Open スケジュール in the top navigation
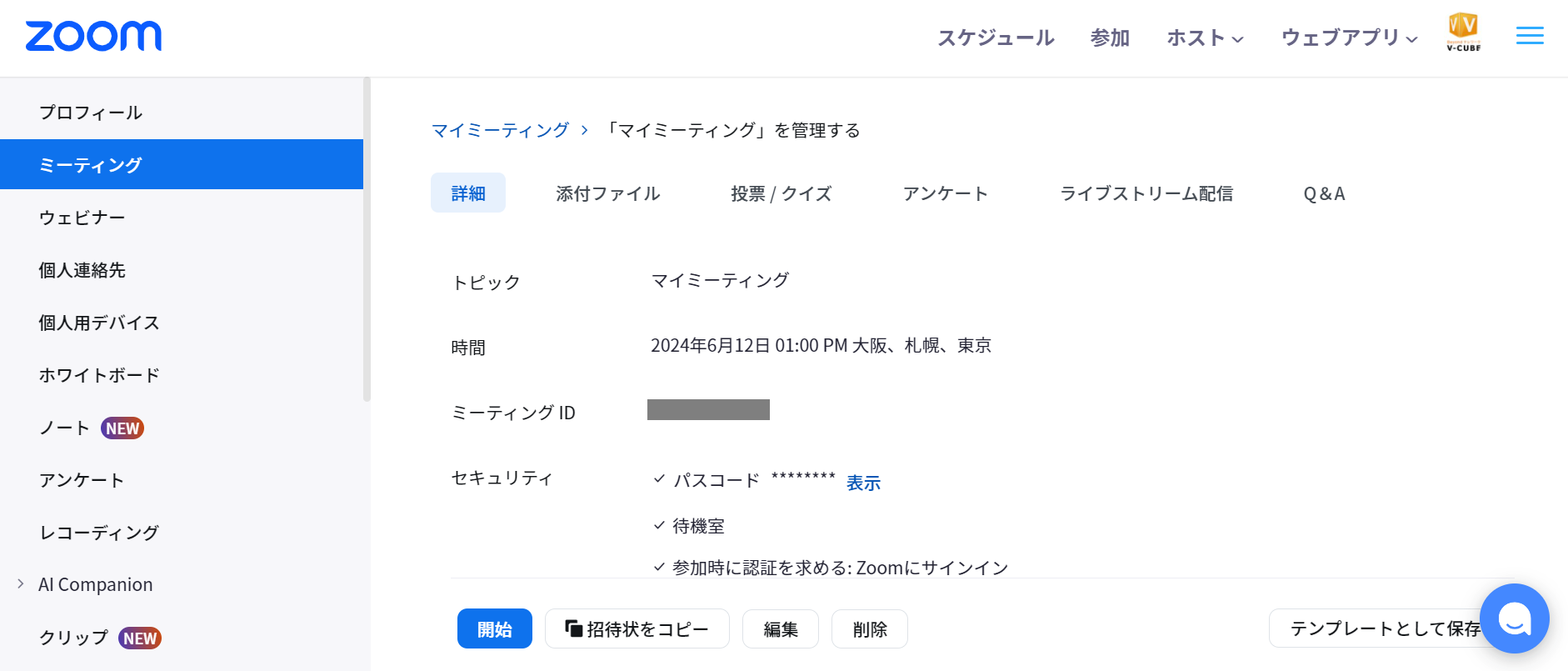This screenshot has width=1568, height=671. pos(996,38)
